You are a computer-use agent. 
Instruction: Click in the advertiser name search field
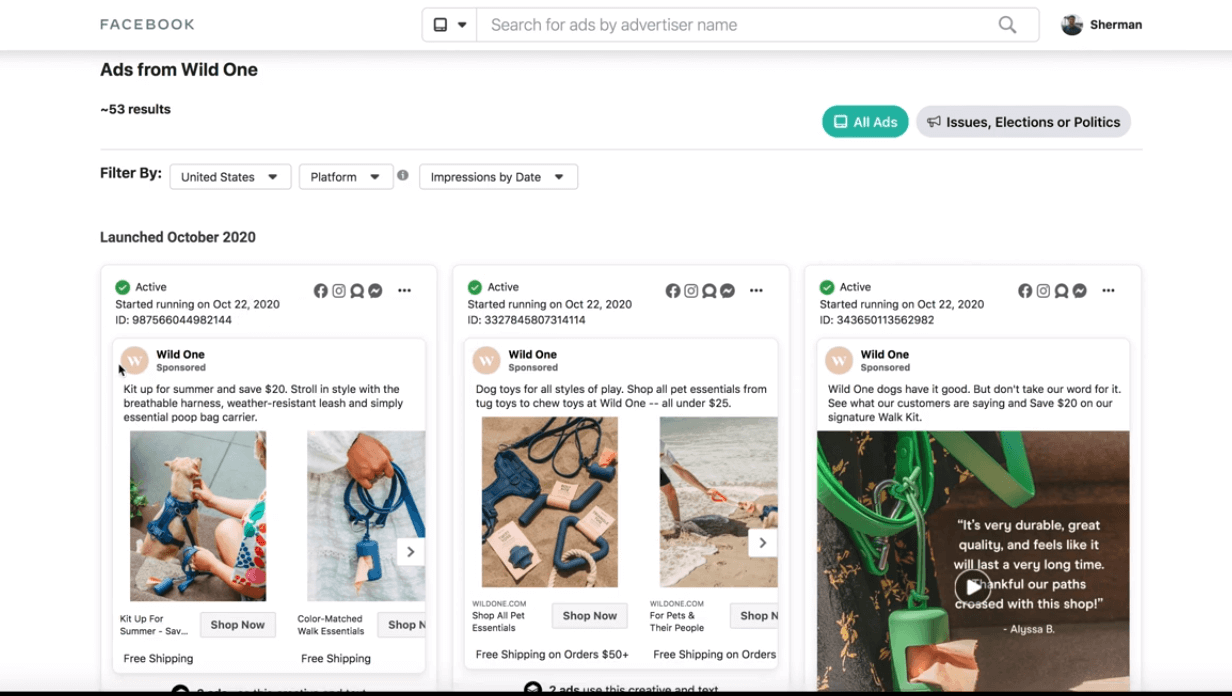coord(735,25)
